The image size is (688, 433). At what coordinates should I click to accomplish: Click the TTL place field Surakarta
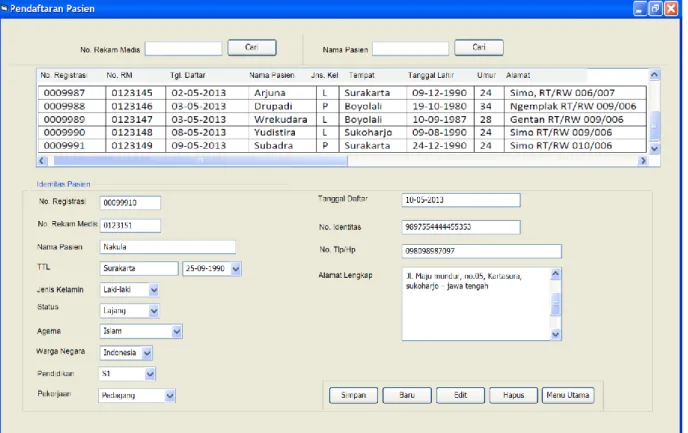tap(139, 268)
